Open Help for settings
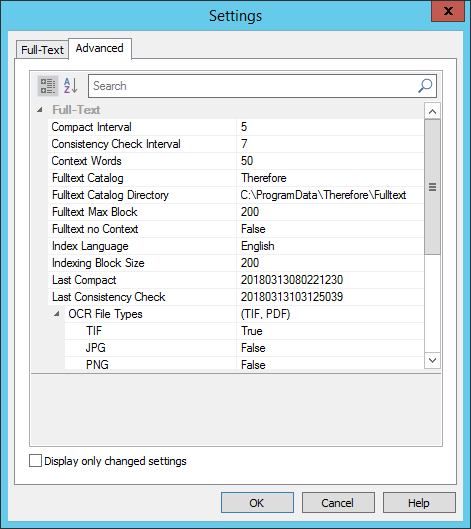The width and height of the screenshot is (471, 529). [x=419, y=503]
